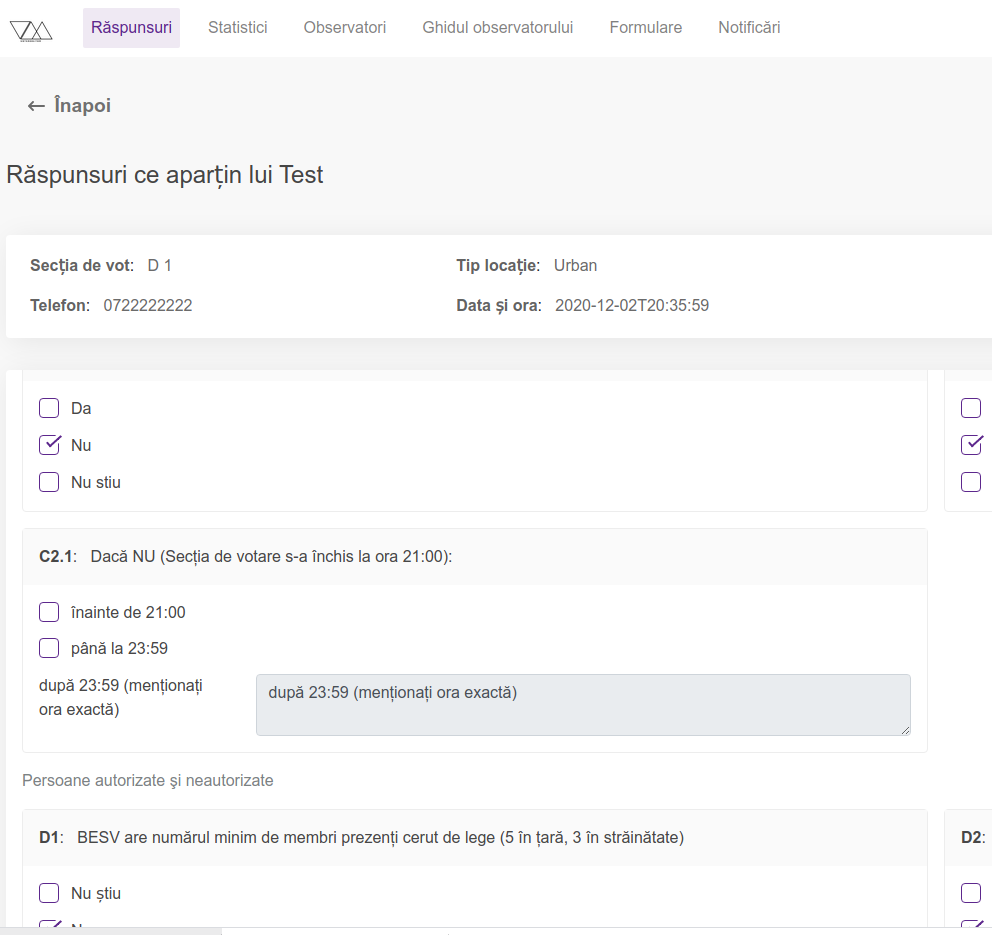Check the "Da" checkbox
Image resolution: width=992 pixels, height=935 pixels.
pyautogui.click(x=49, y=408)
